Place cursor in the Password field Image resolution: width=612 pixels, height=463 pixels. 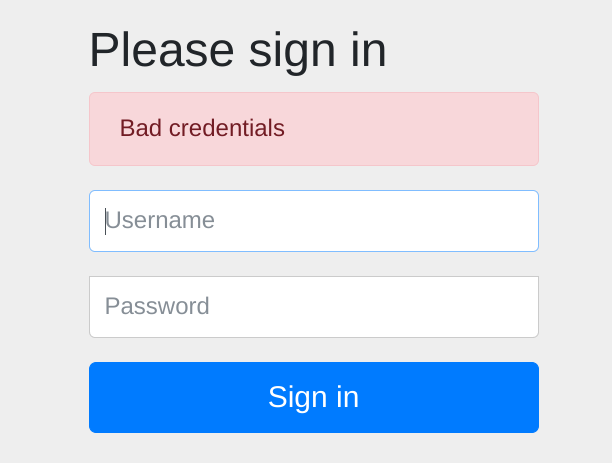click(313, 307)
